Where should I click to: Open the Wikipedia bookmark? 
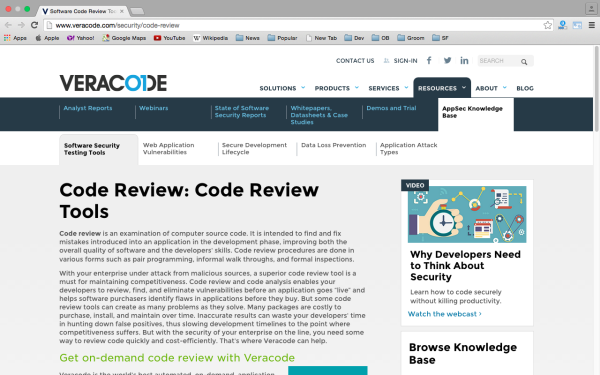point(210,38)
